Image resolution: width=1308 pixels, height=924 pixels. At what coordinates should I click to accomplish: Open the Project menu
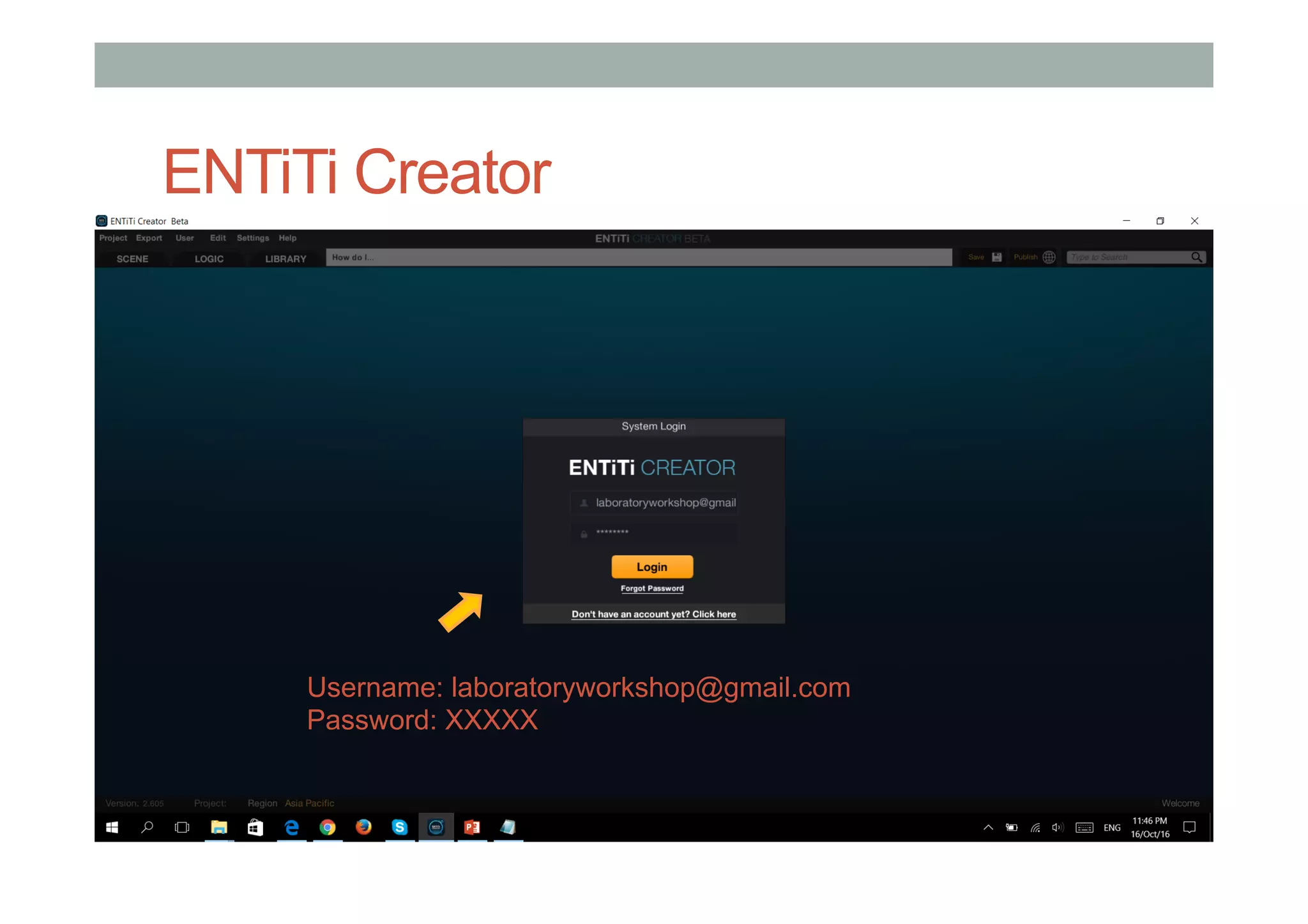[113, 238]
